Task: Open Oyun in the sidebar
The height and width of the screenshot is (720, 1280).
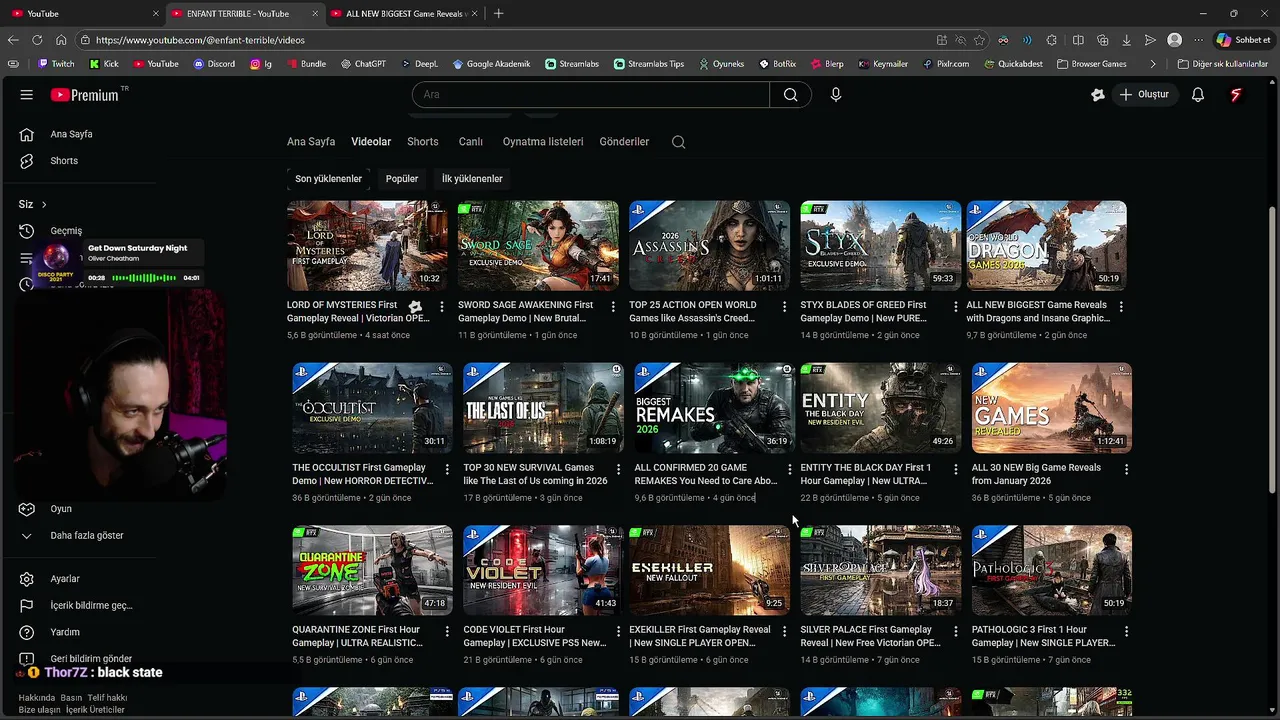Action: (x=61, y=509)
